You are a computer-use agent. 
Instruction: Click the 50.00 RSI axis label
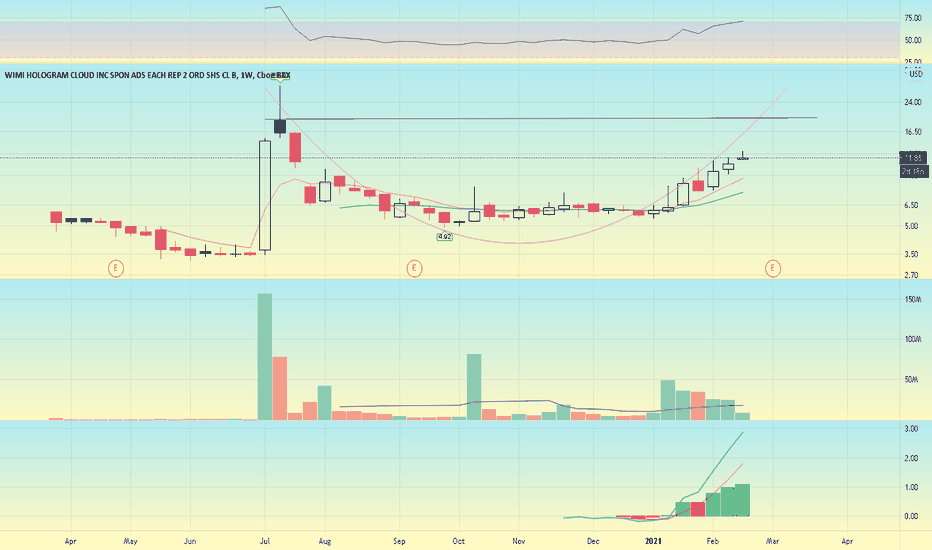coord(912,40)
